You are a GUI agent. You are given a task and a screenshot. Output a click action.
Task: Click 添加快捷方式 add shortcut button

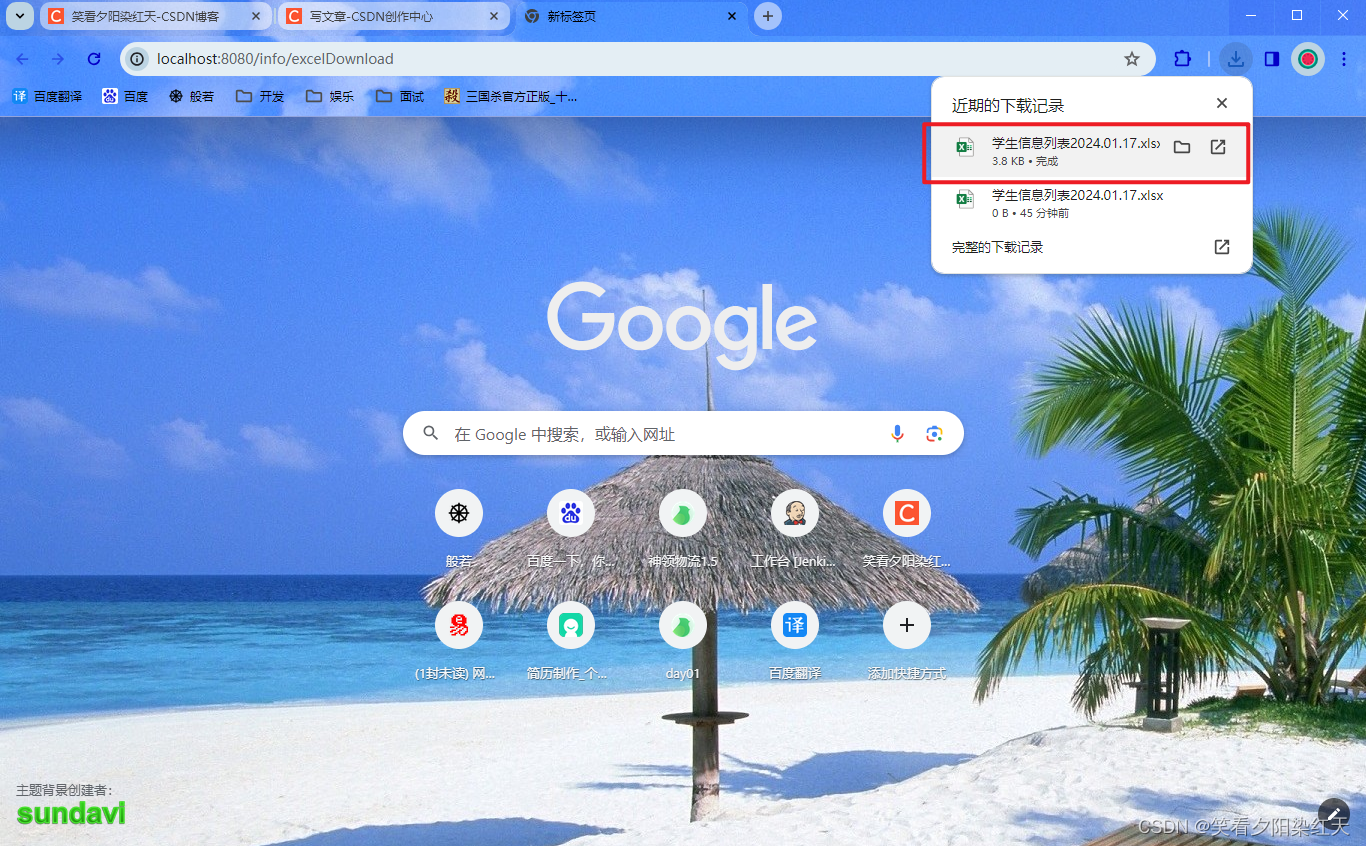click(907, 642)
